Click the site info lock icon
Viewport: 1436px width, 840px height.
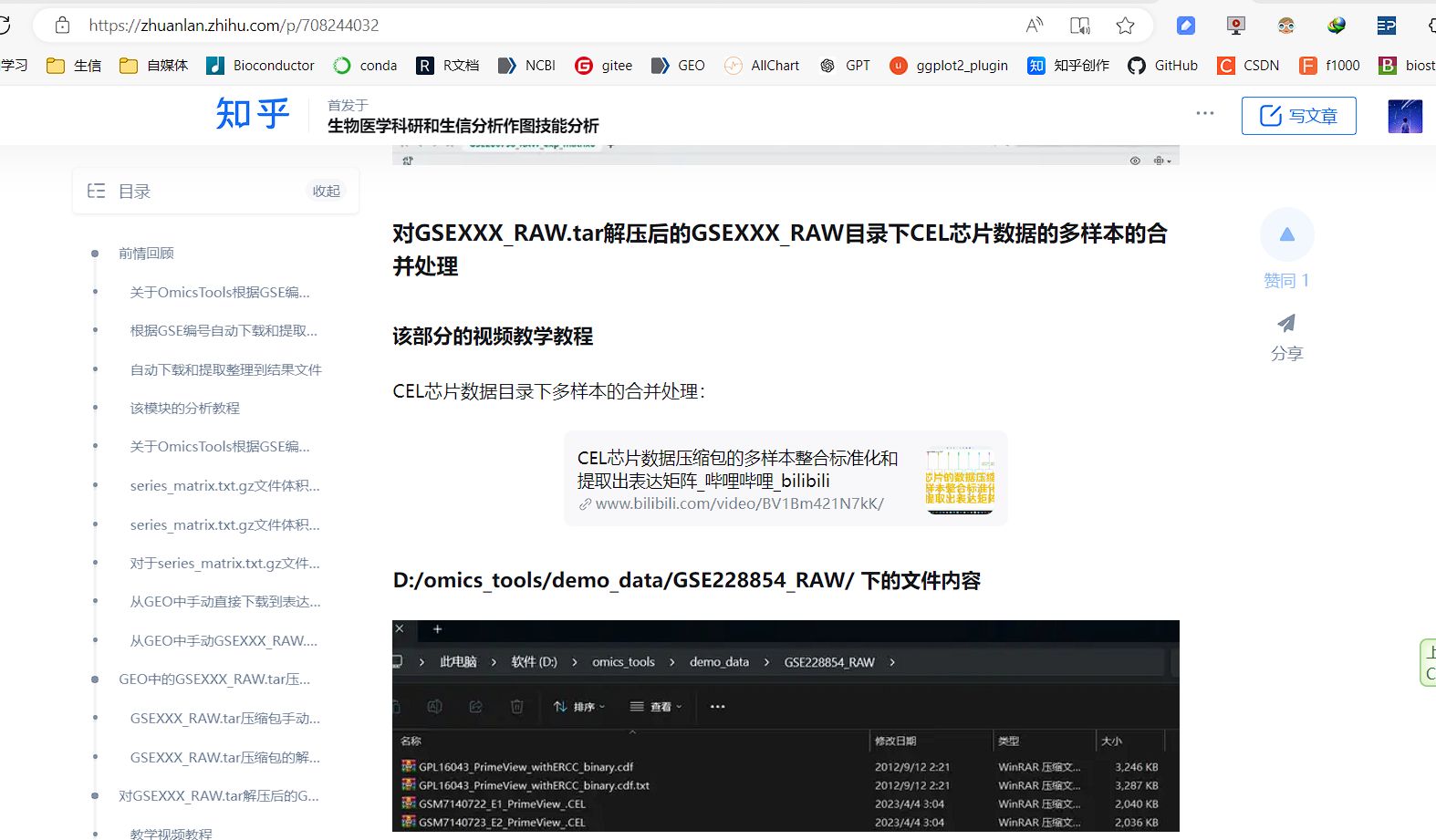click(62, 26)
